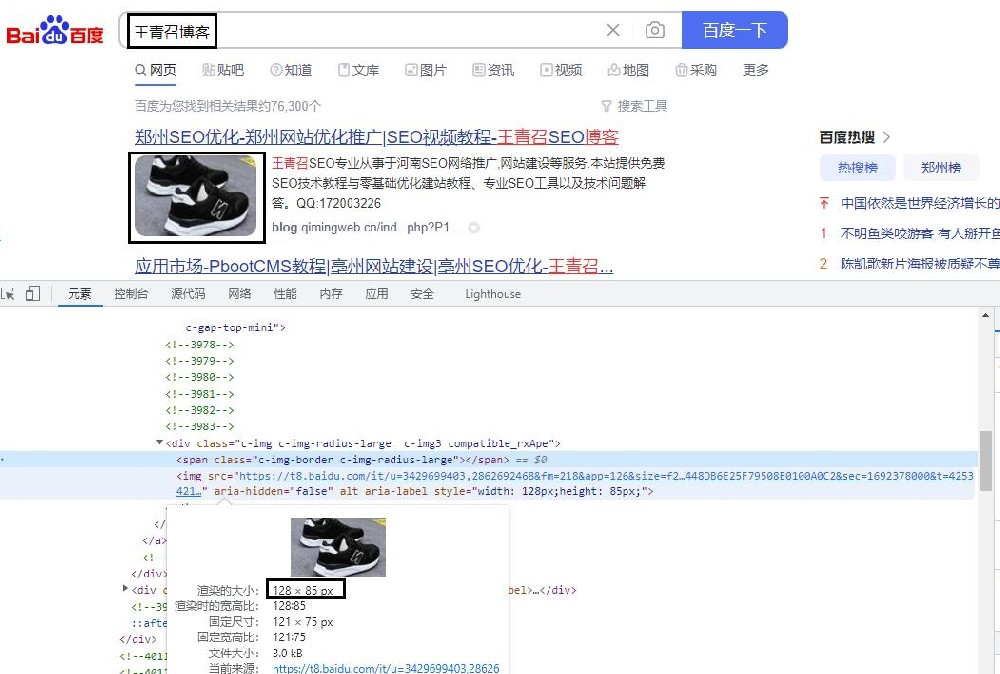
Task: Click the dropdown icon after the result URL
Action: point(474,227)
